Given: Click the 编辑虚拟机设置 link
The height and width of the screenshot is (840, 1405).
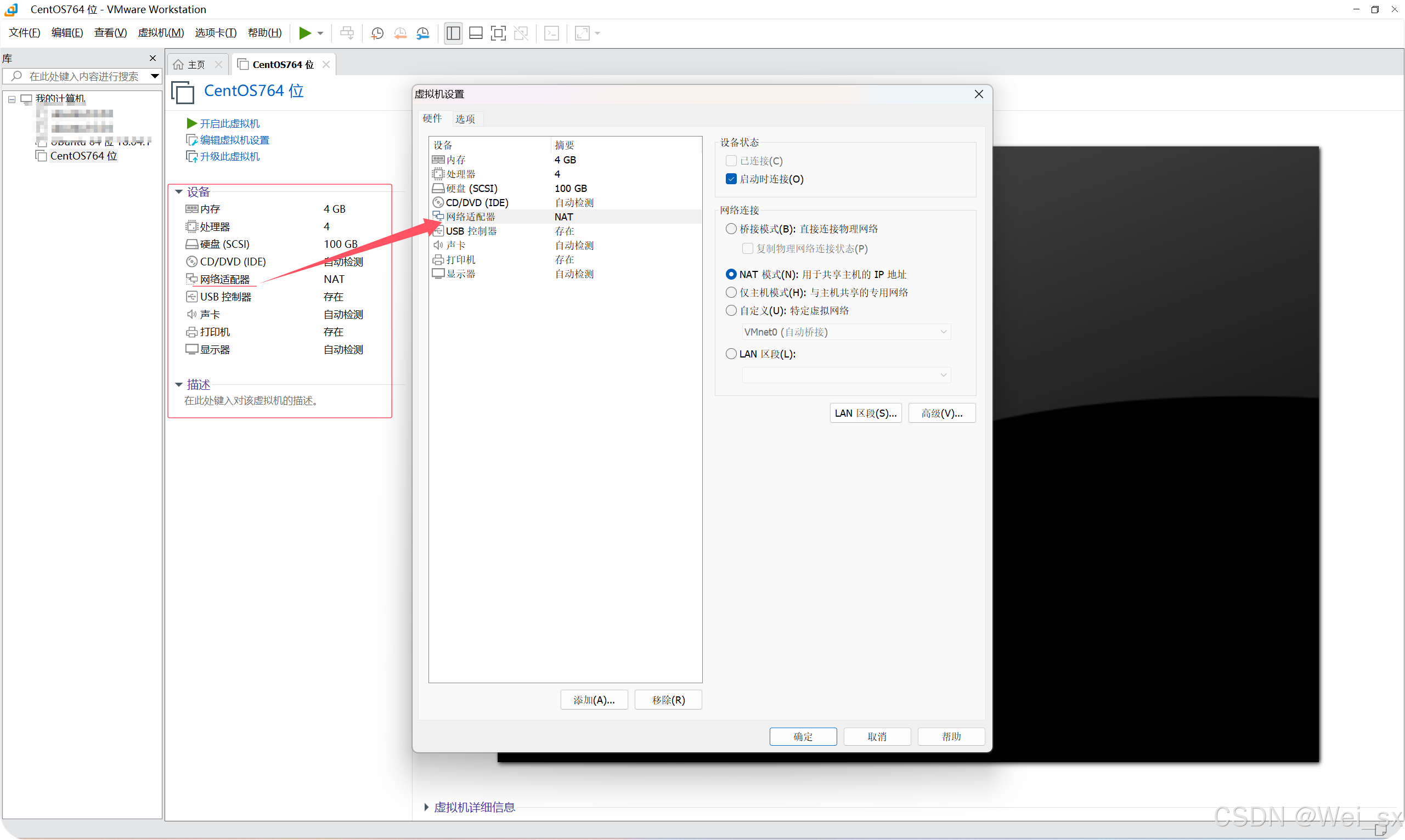Looking at the screenshot, I should (x=234, y=140).
